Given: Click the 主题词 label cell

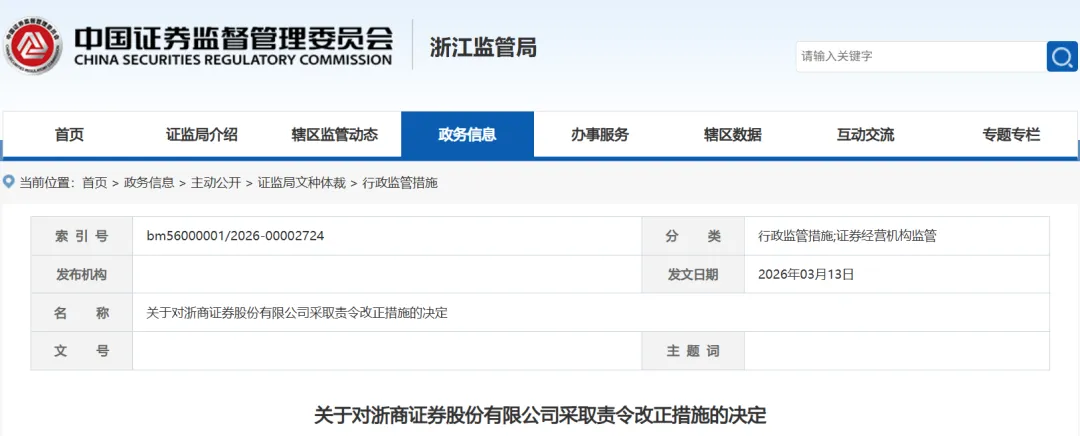Looking at the screenshot, I should 693,351.
